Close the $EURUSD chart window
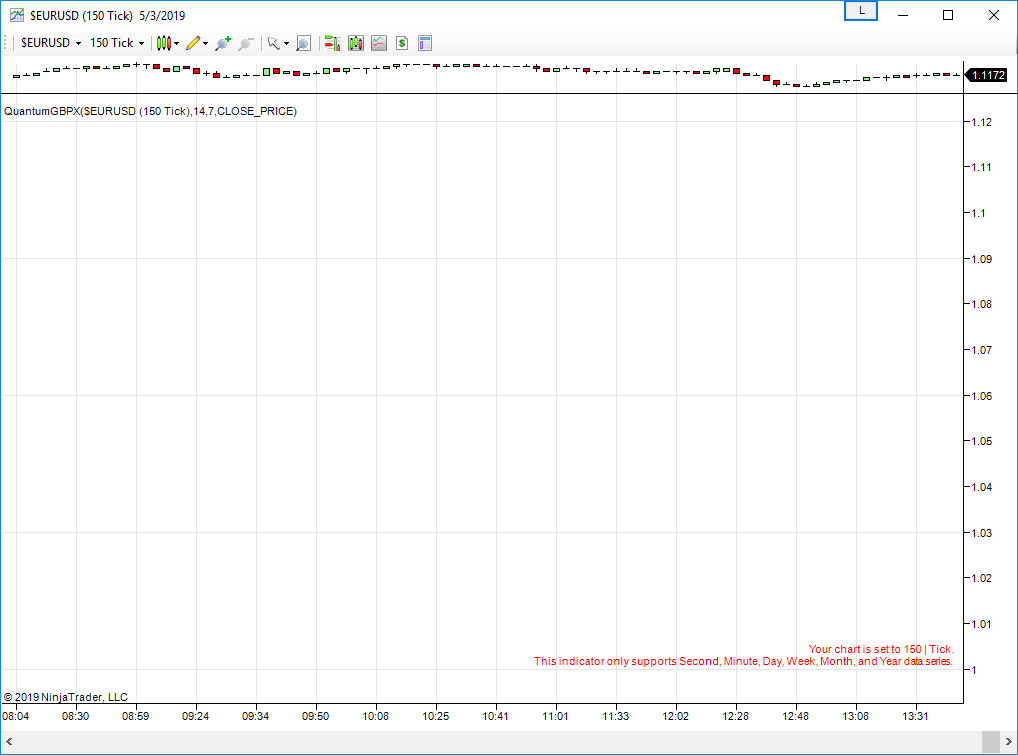This screenshot has height=755, width=1018. pyautogui.click(x=993, y=15)
